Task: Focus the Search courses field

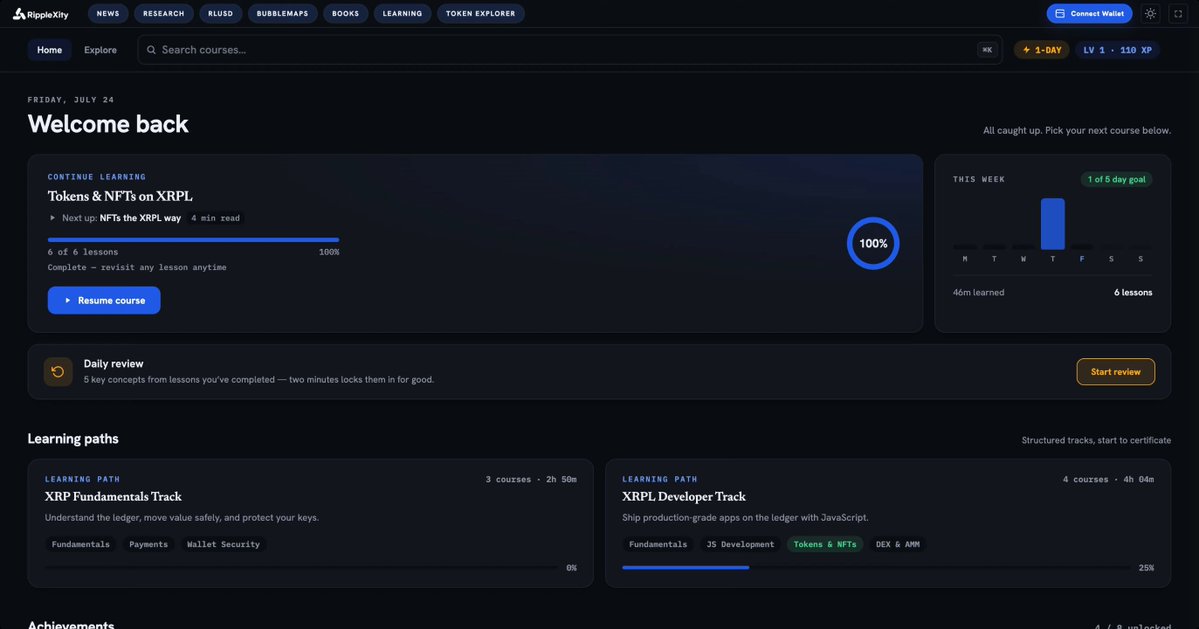Action: click(570, 50)
